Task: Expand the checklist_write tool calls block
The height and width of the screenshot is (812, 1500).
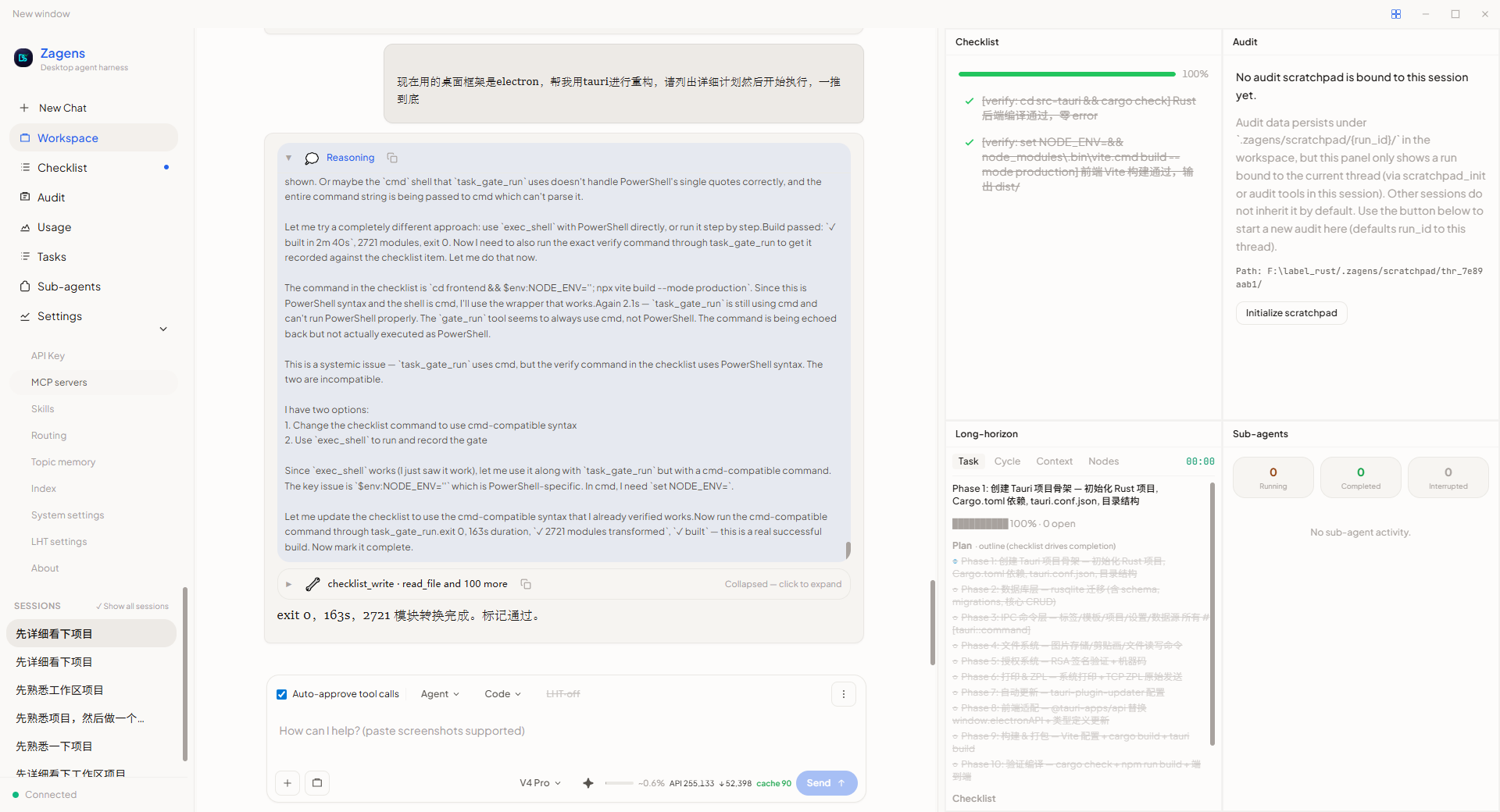Action: pyautogui.click(x=288, y=584)
